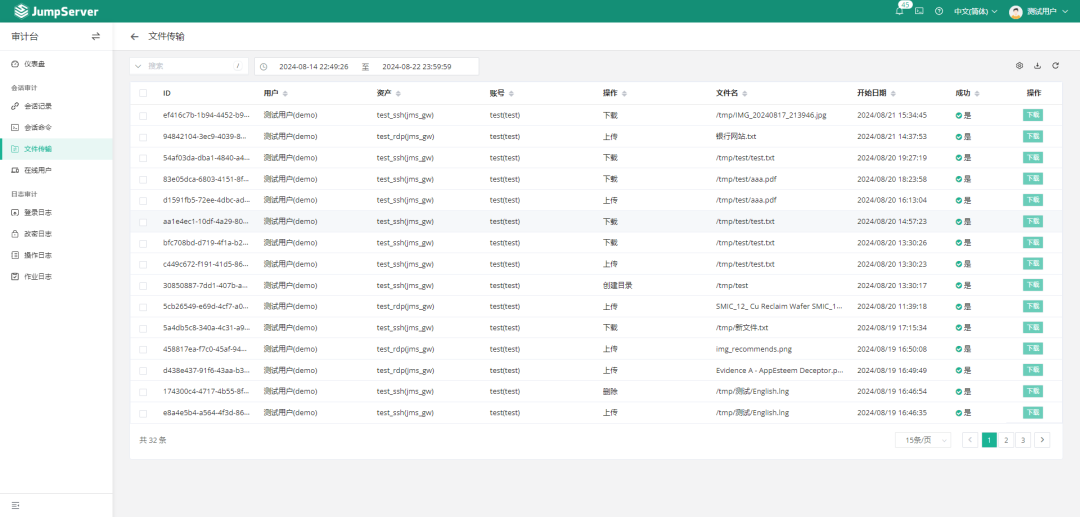Image resolution: width=1080 pixels, height=517 pixels.
Task: Open the 15条/页 page size dropdown
Action: 922,440
